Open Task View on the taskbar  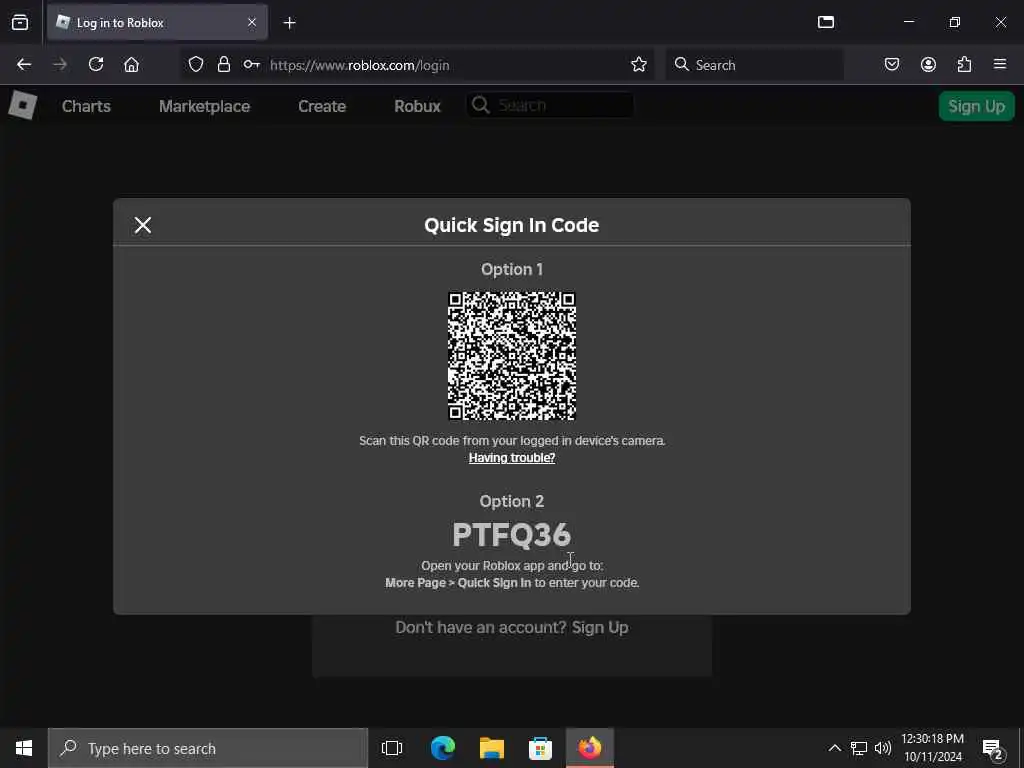(392, 748)
